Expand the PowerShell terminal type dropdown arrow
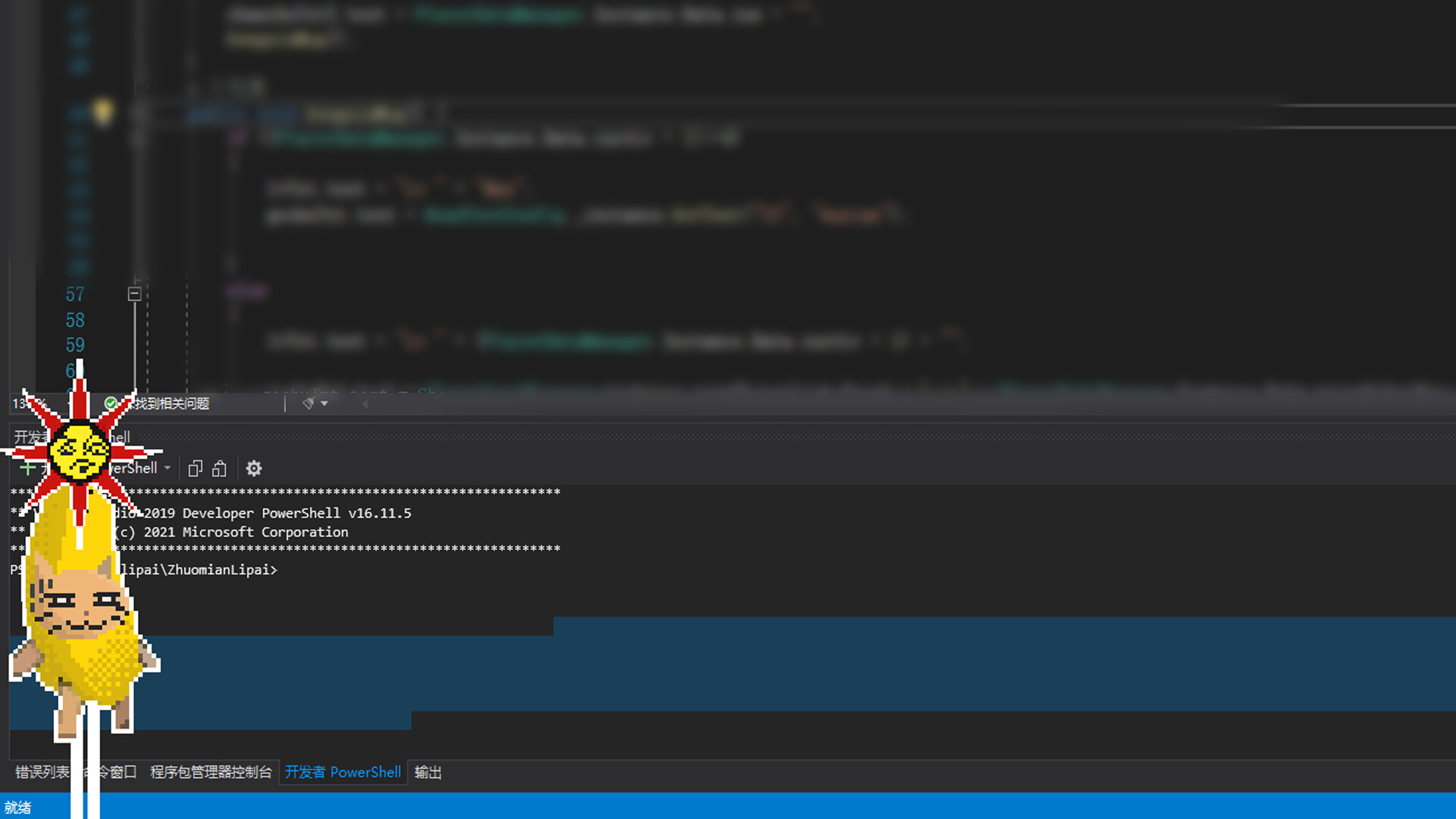1456x819 pixels. [x=168, y=468]
